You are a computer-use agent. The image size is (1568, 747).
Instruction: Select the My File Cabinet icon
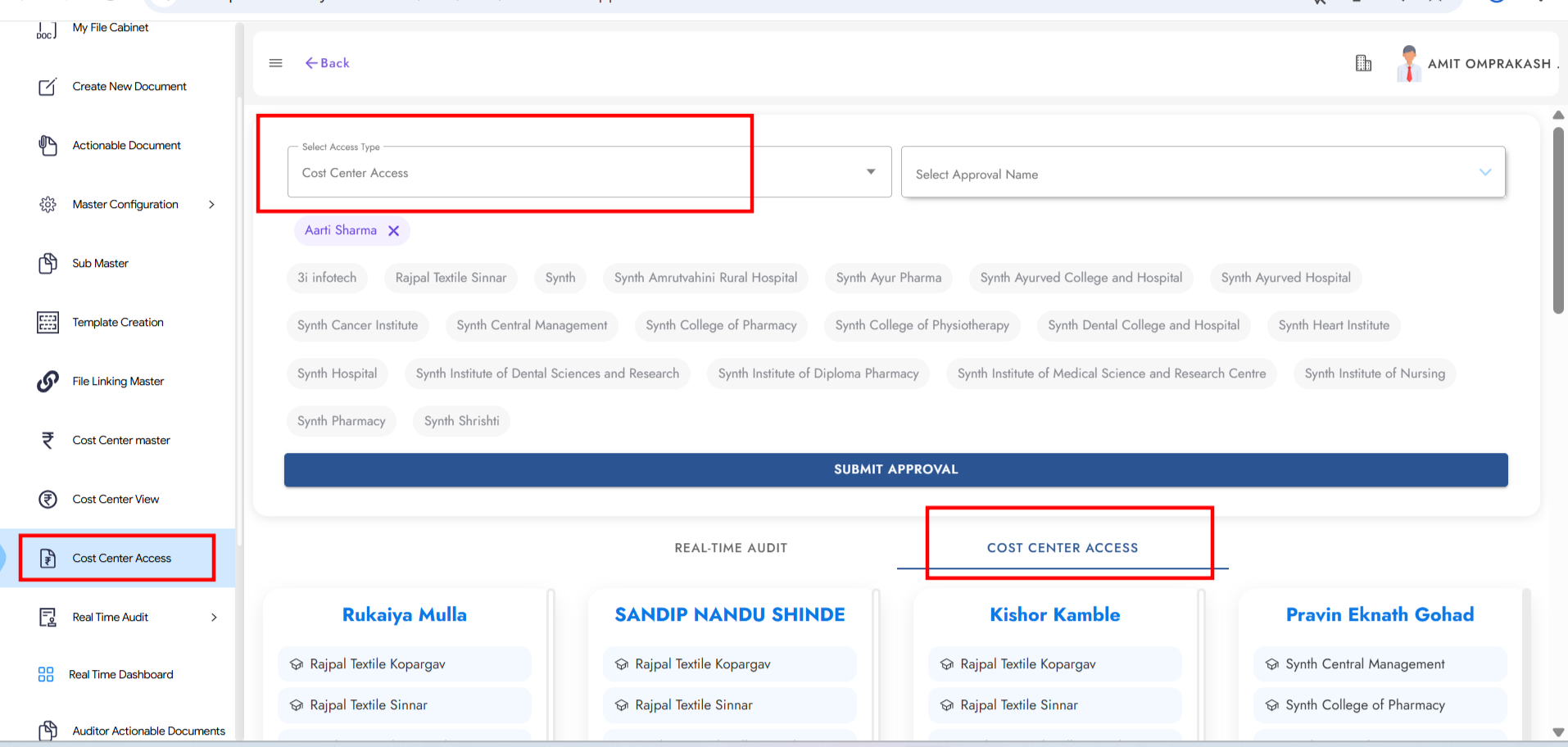(x=47, y=29)
